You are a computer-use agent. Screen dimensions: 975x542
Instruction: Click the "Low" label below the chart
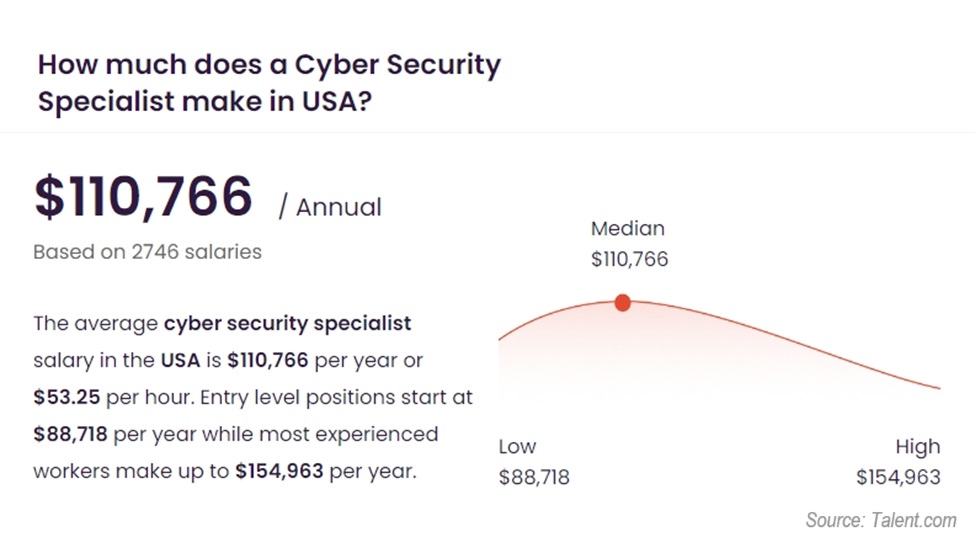(517, 446)
